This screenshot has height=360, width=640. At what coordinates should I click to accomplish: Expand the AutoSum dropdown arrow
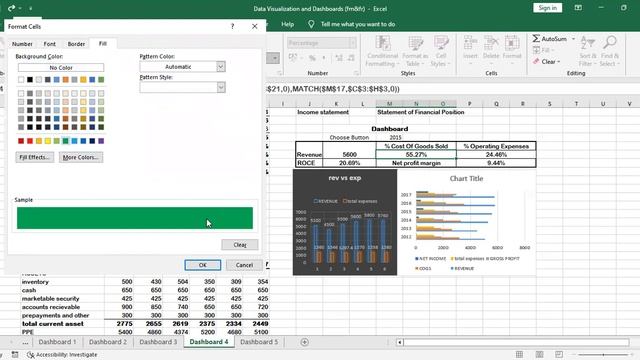[x=573, y=39]
